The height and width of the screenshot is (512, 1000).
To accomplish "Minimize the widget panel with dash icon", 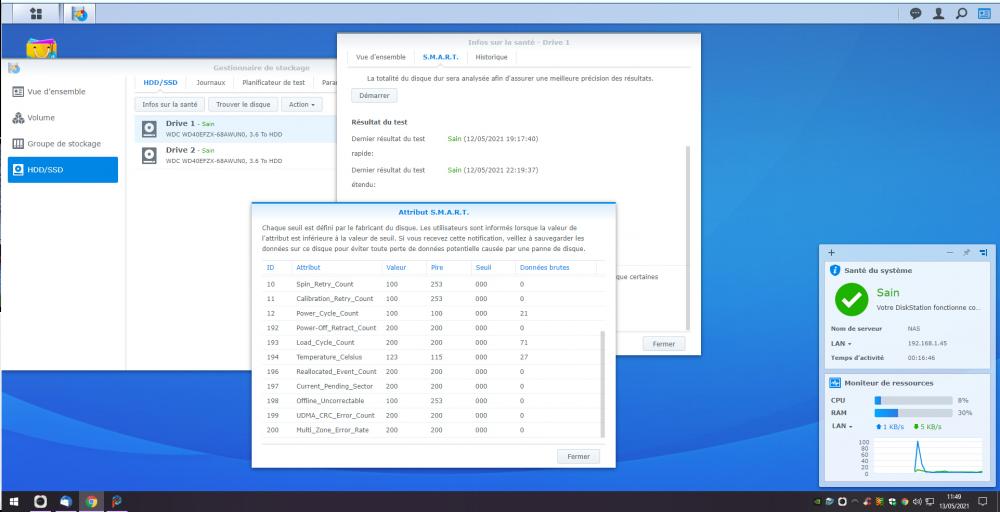I will click(x=950, y=252).
